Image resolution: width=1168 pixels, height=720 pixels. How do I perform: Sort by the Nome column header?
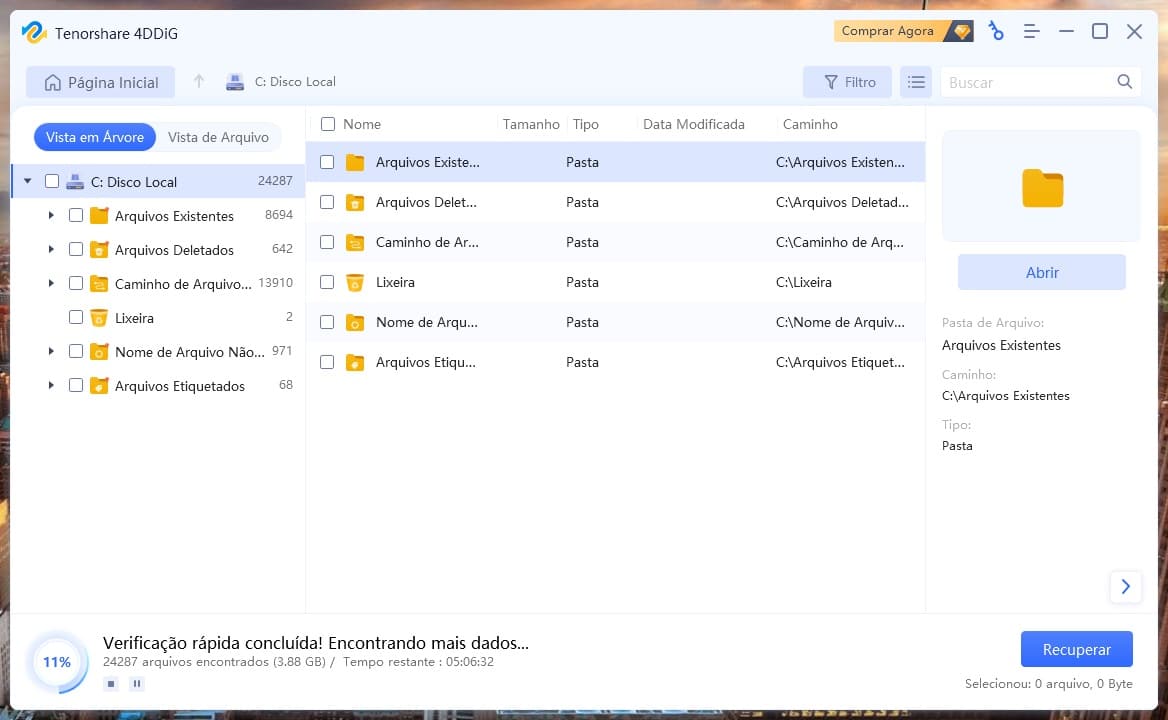(362, 124)
